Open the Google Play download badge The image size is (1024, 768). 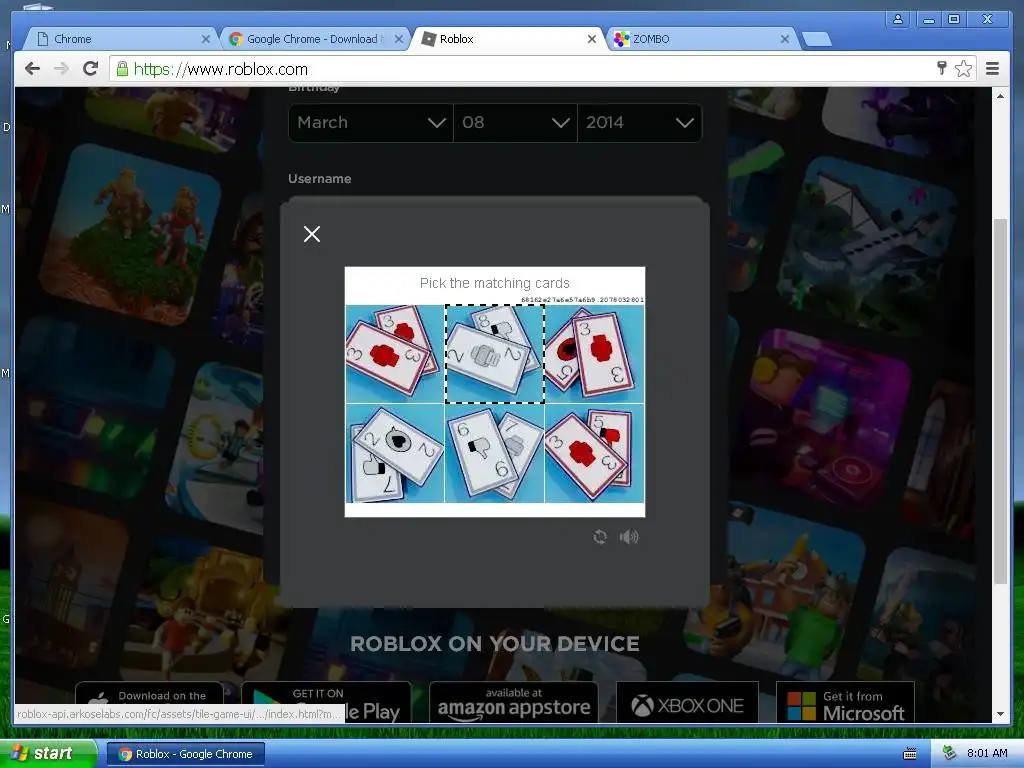pos(327,703)
